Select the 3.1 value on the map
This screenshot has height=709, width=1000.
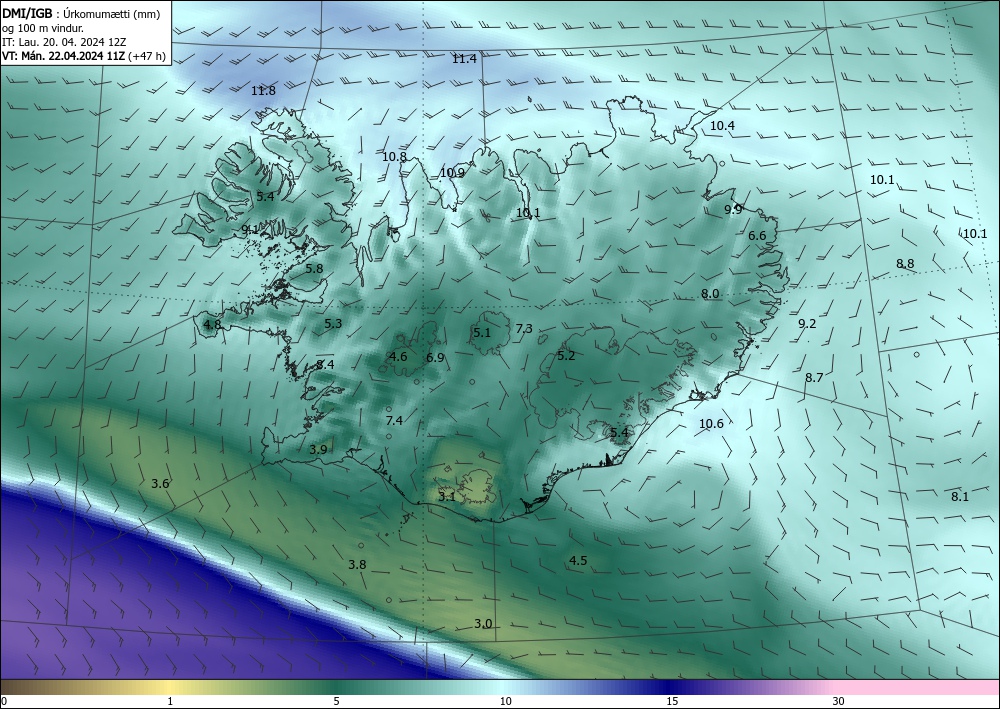(x=447, y=496)
